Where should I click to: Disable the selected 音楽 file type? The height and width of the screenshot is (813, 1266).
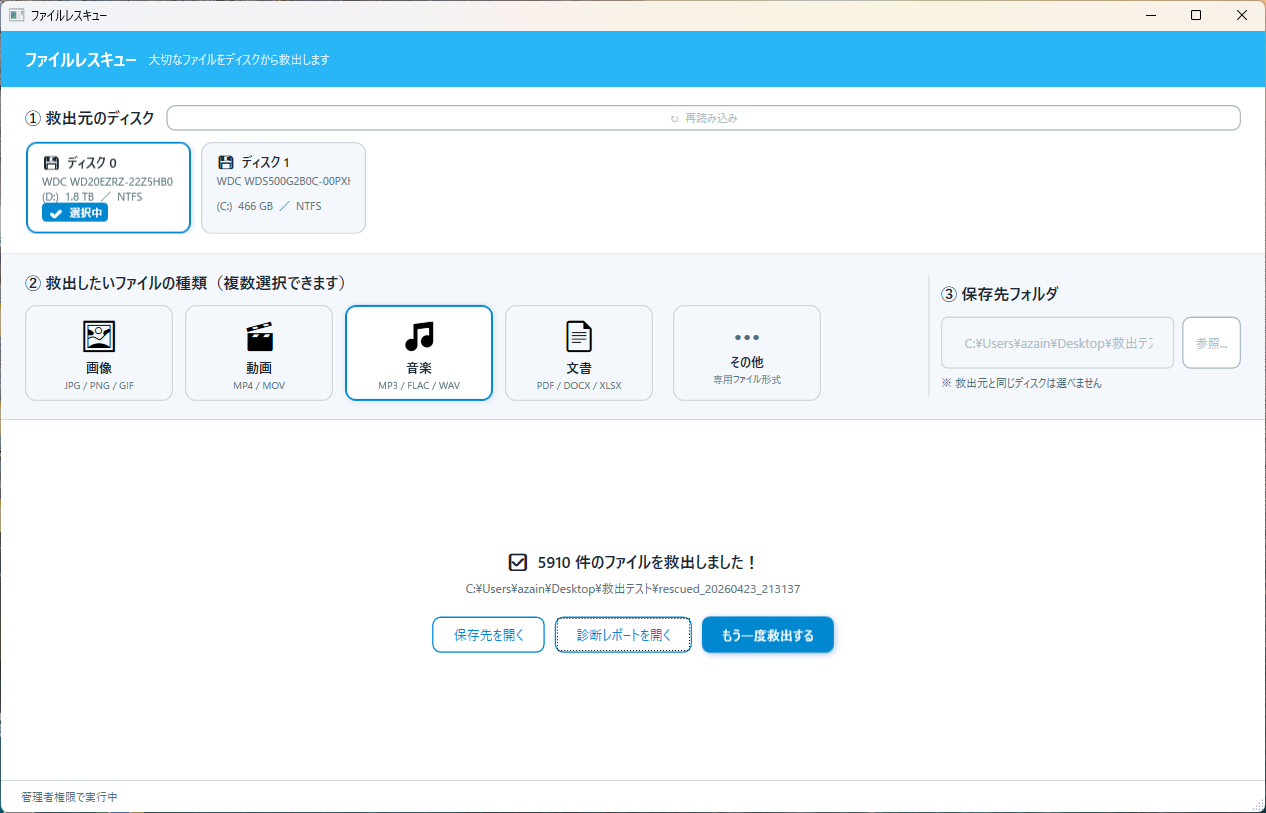point(418,352)
